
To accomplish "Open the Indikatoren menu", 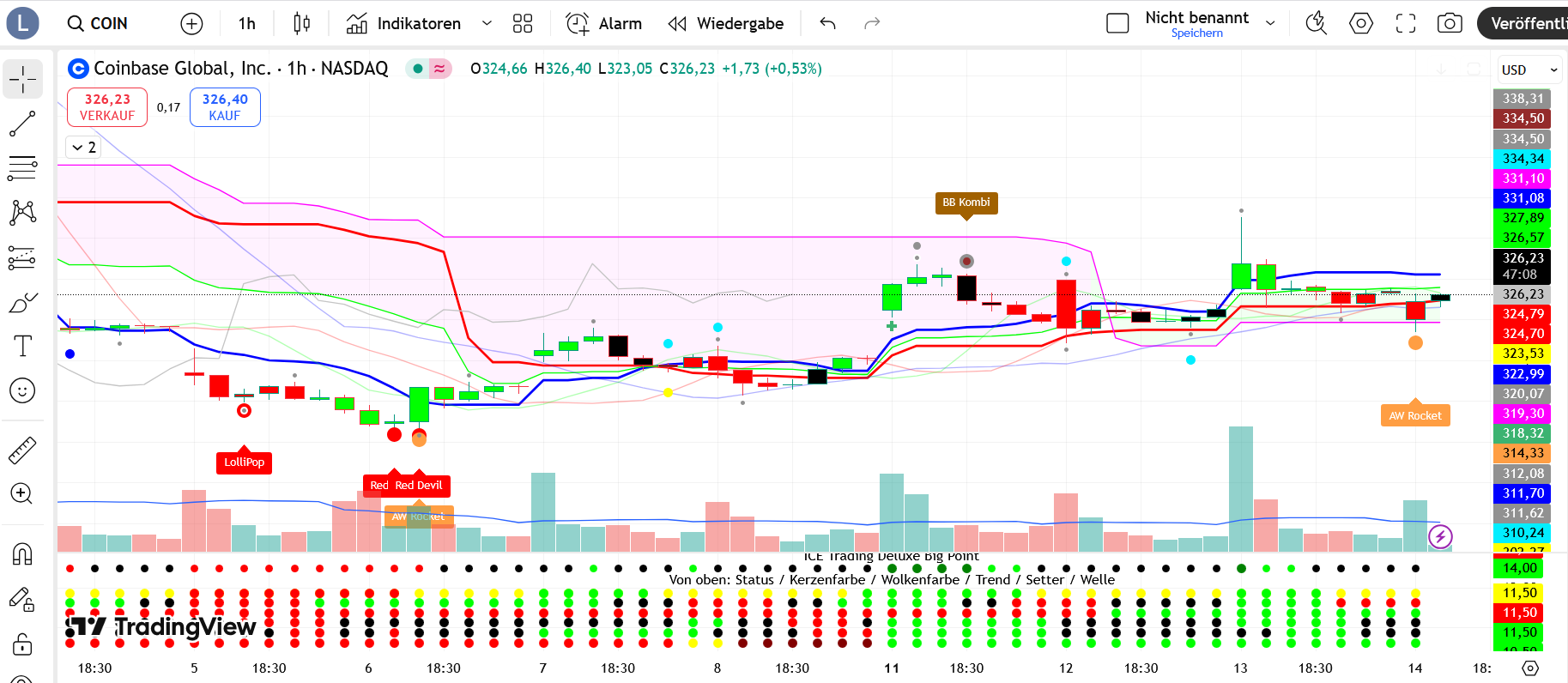I will (404, 23).
